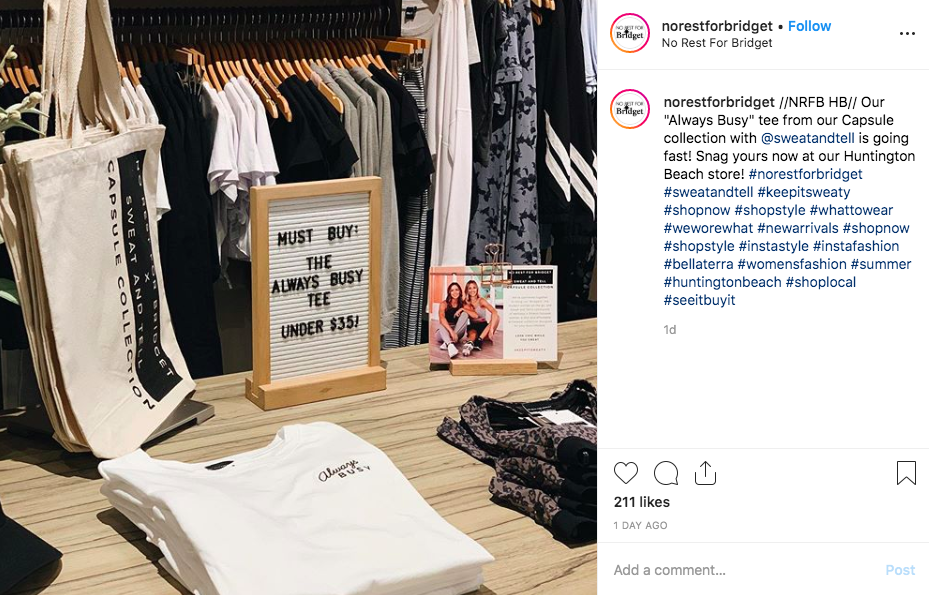
Task: Save the post with the bookmark icon
Action: tap(906, 473)
